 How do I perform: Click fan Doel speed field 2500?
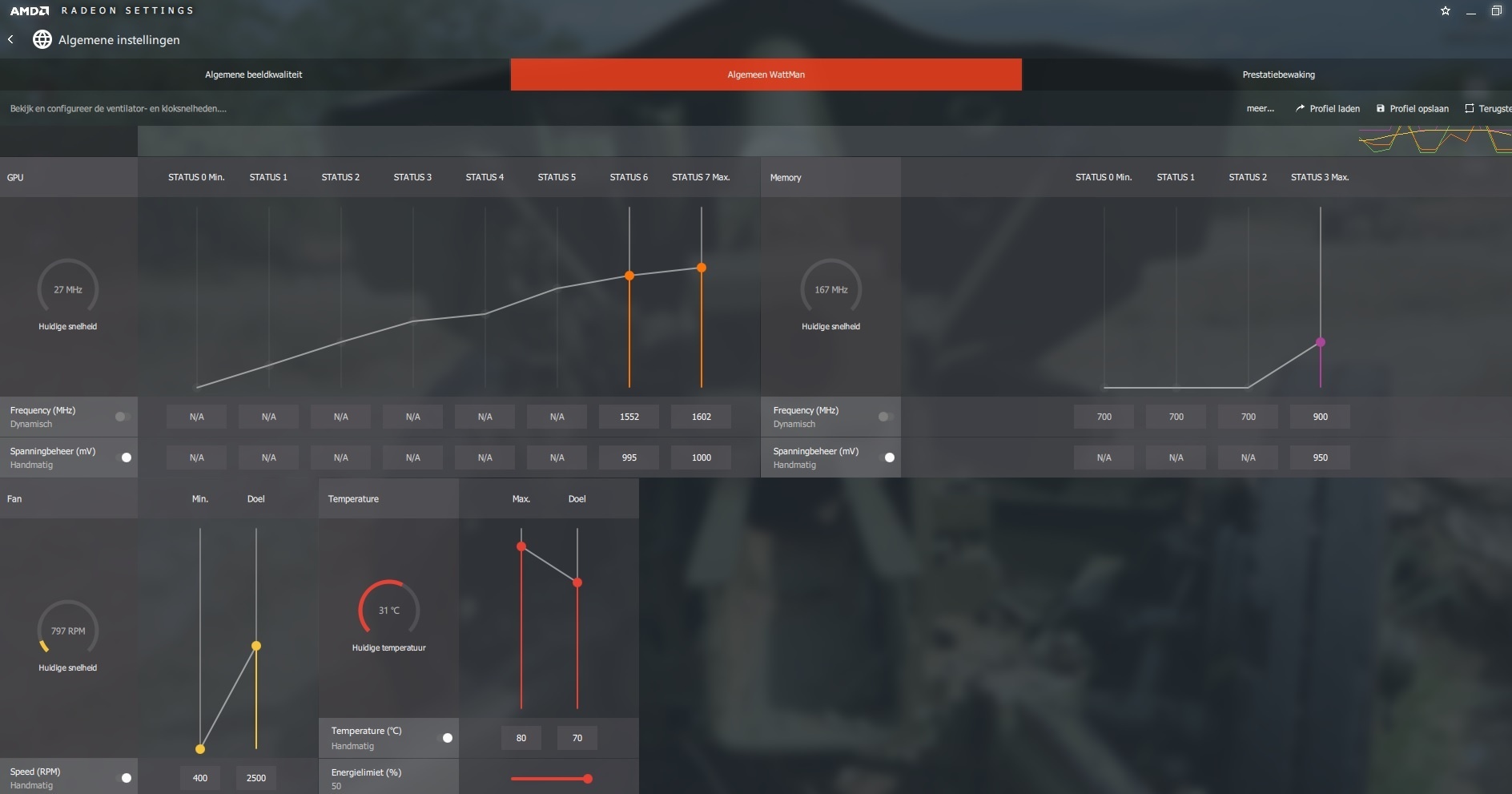[x=256, y=778]
